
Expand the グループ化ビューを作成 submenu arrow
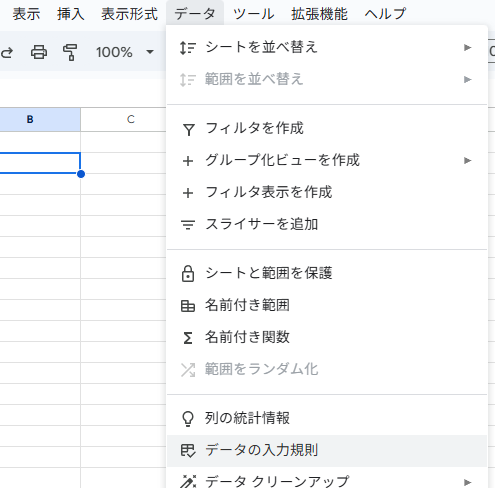tap(468, 160)
